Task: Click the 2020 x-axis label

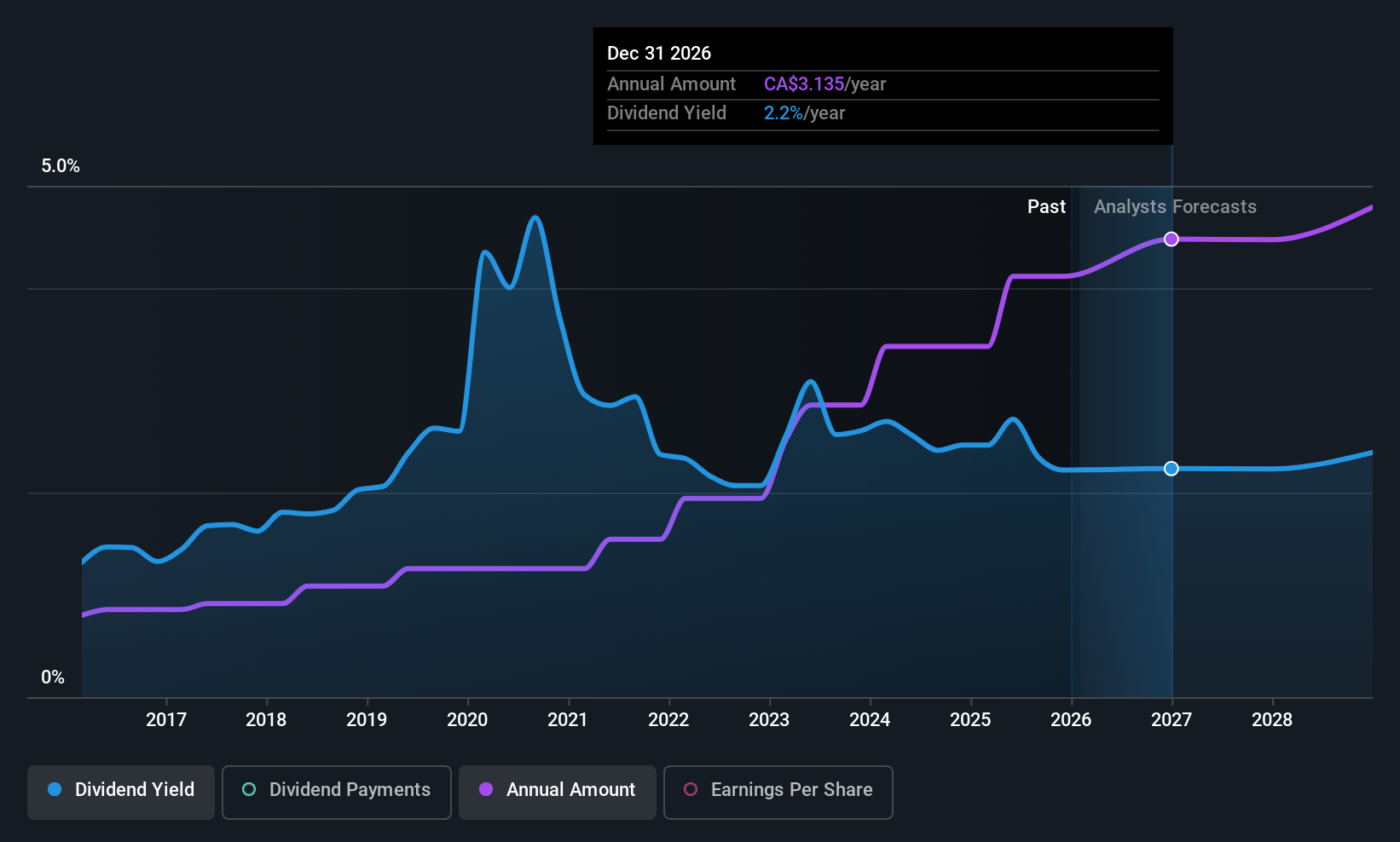Action: (x=467, y=719)
